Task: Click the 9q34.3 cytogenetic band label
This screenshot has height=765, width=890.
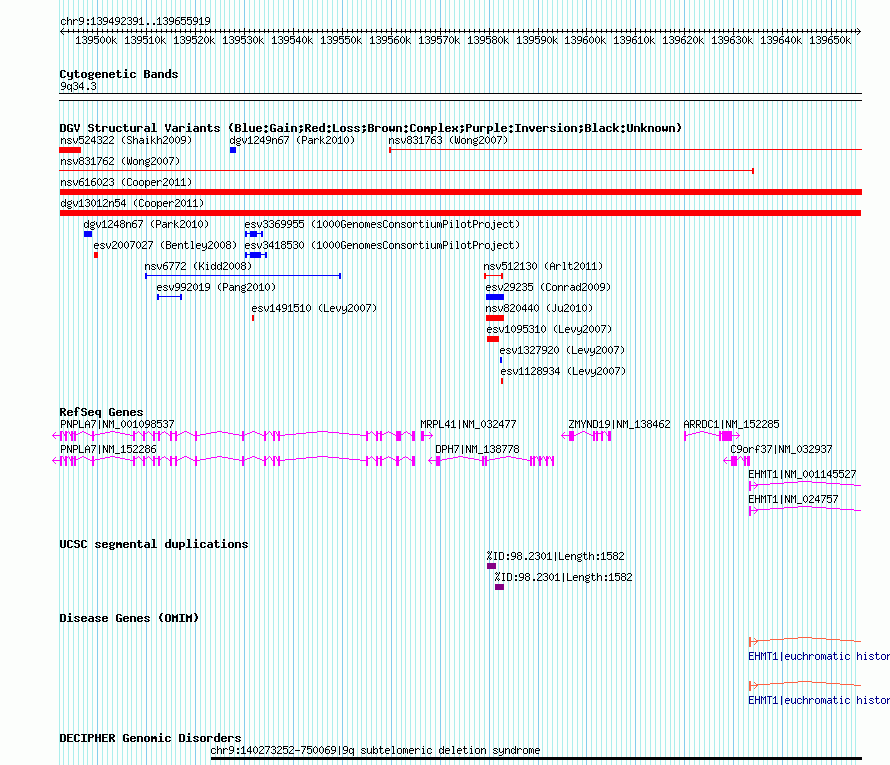Action: 78,86
